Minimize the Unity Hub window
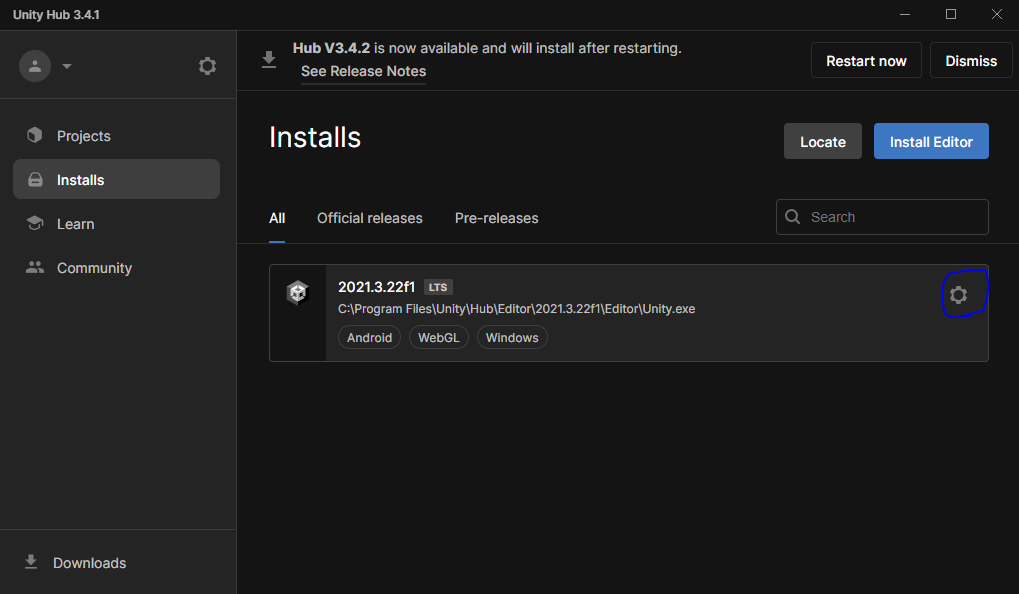The width and height of the screenshot is (1019, 594). click(905, 14)
